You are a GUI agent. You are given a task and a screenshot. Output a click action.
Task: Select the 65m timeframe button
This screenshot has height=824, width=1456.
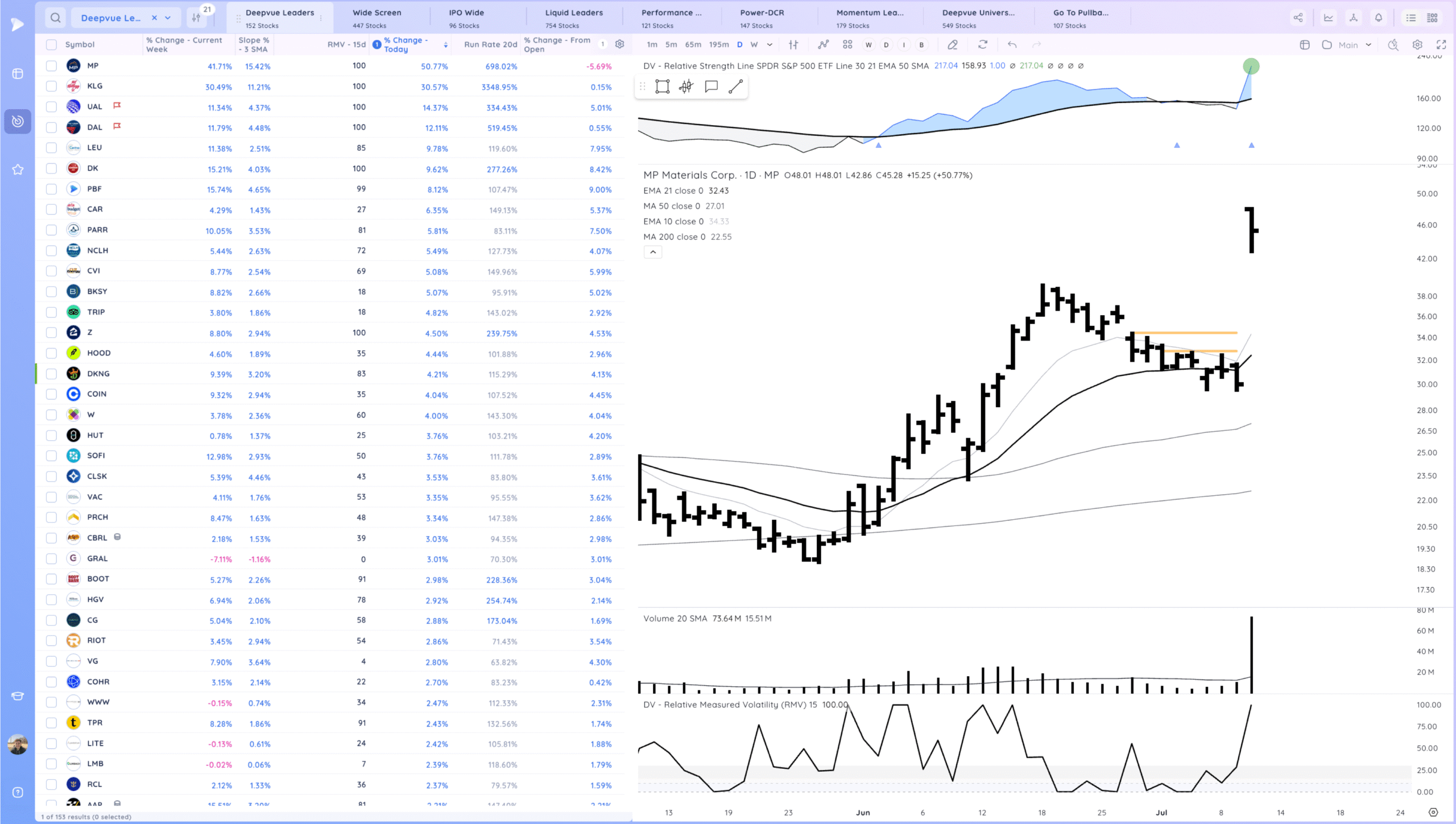[x=693, y=44]
